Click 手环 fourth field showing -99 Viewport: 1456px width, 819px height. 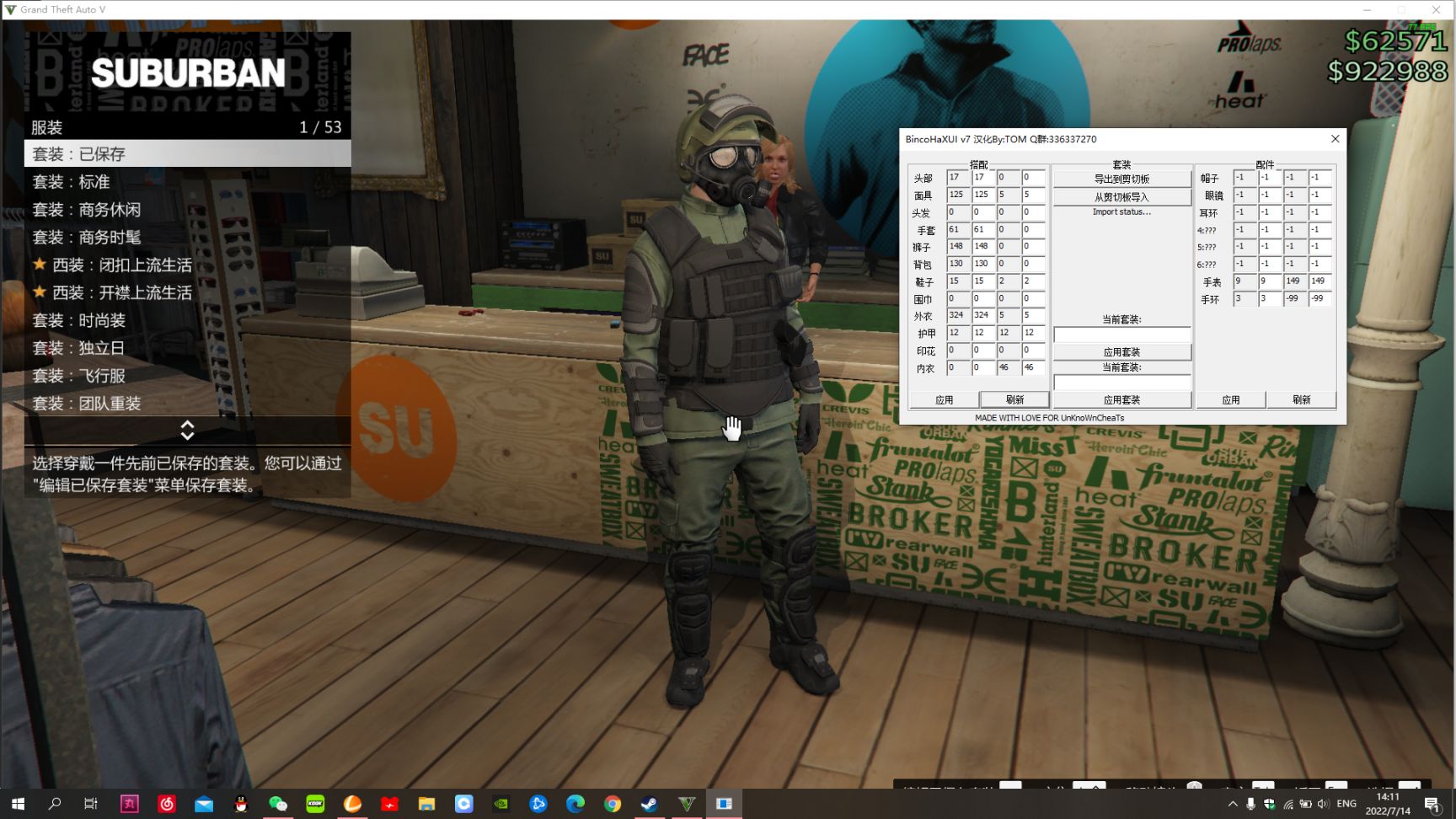pos(1319,299)
